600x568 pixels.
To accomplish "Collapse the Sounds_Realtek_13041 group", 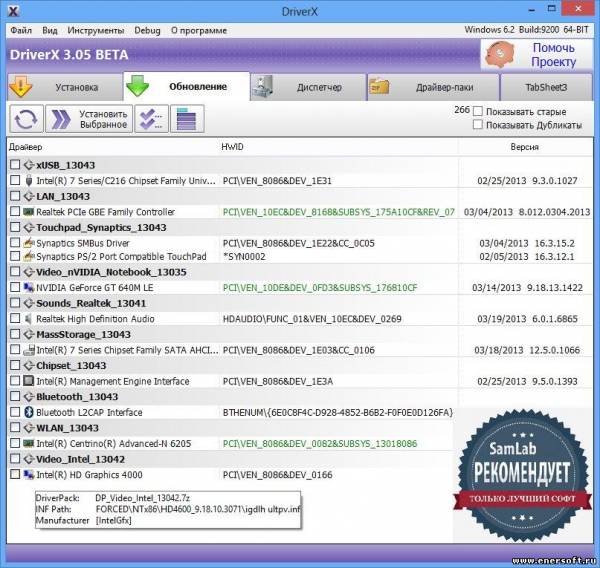I will click(x=28, y=303).
